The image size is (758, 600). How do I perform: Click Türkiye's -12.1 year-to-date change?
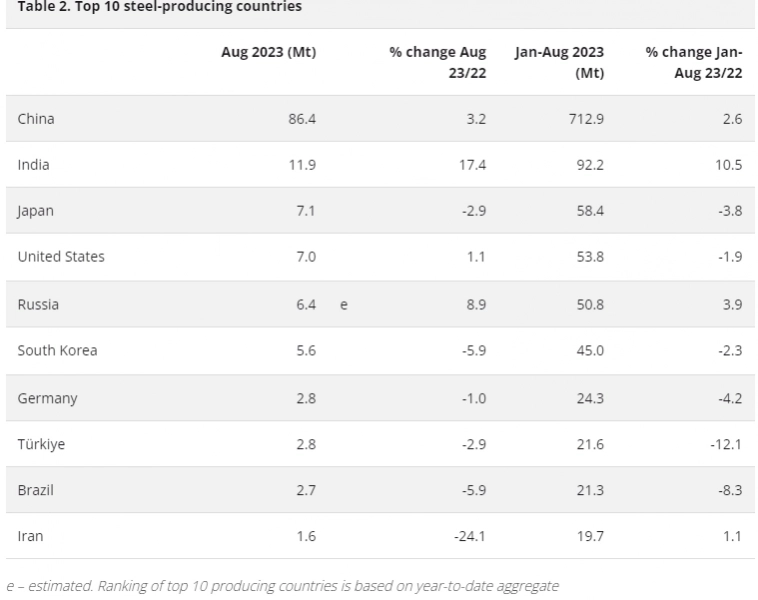[726, 444]
